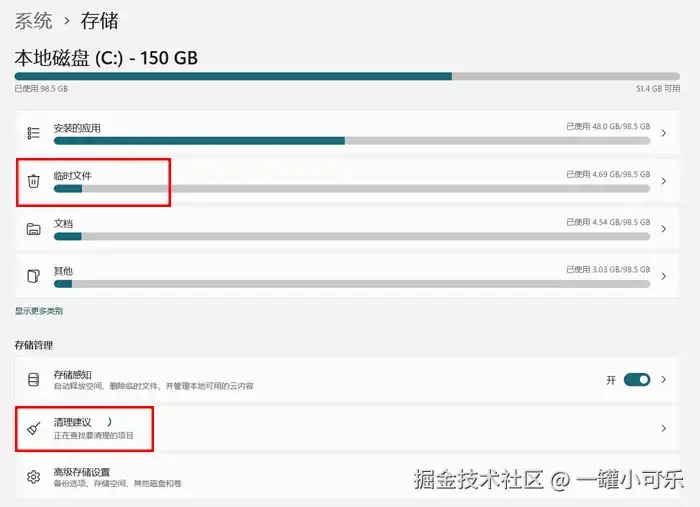The width and height of the screenshot is (700, 507).
Task: Open the 其他 row chevron
Action: (x=663, y=276)
